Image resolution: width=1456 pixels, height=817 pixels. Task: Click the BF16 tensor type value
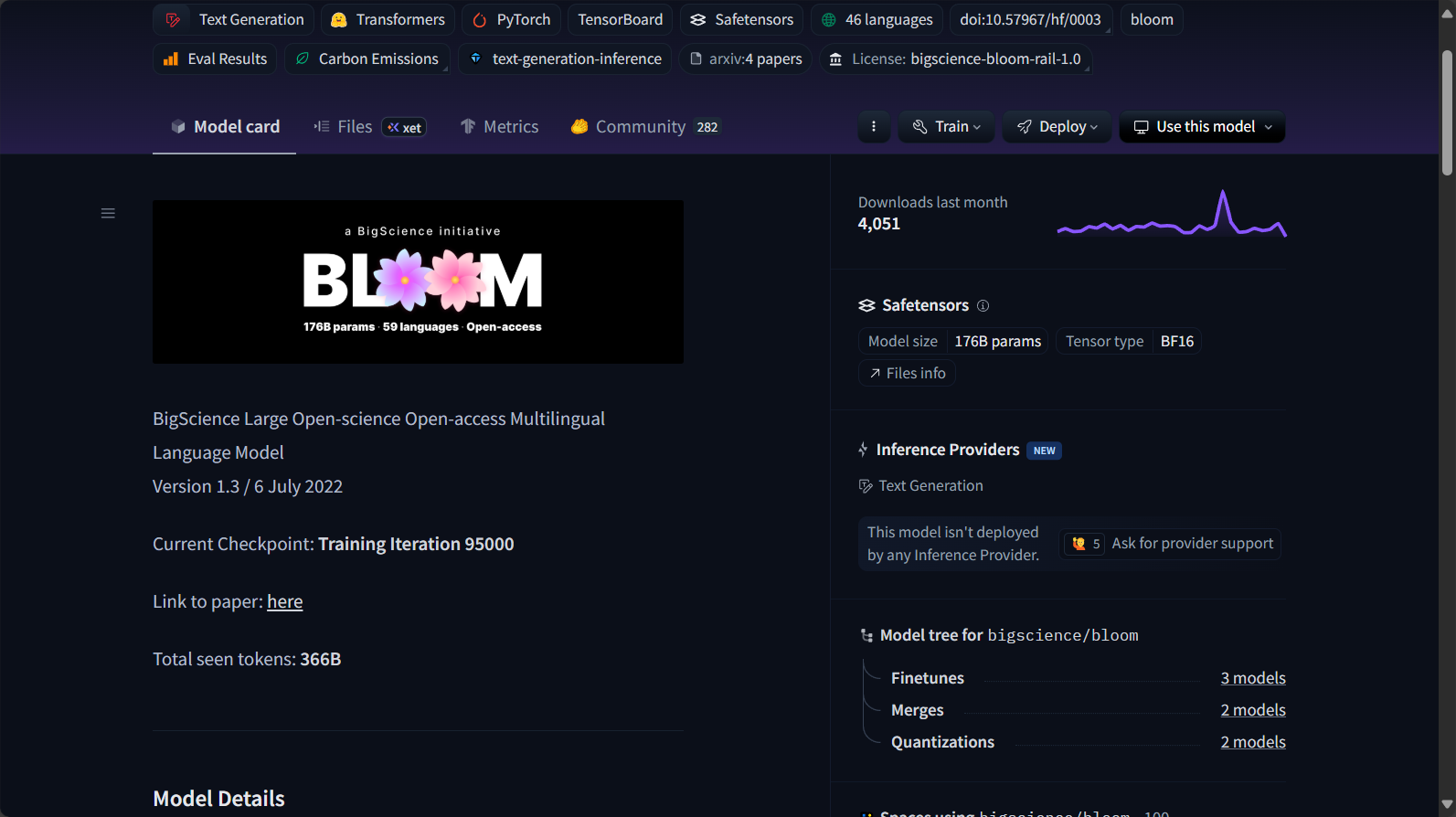click(1177, 341)
